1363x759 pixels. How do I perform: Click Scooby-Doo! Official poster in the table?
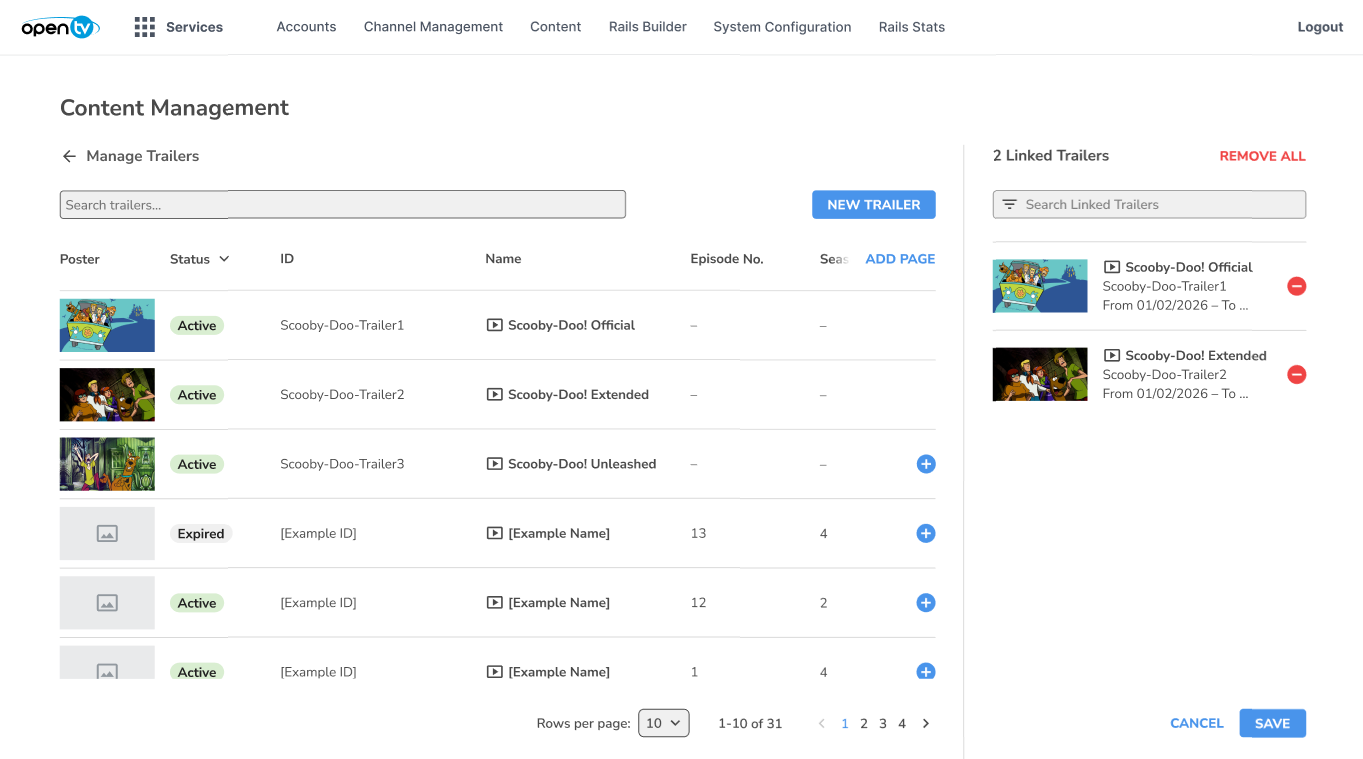107,325
